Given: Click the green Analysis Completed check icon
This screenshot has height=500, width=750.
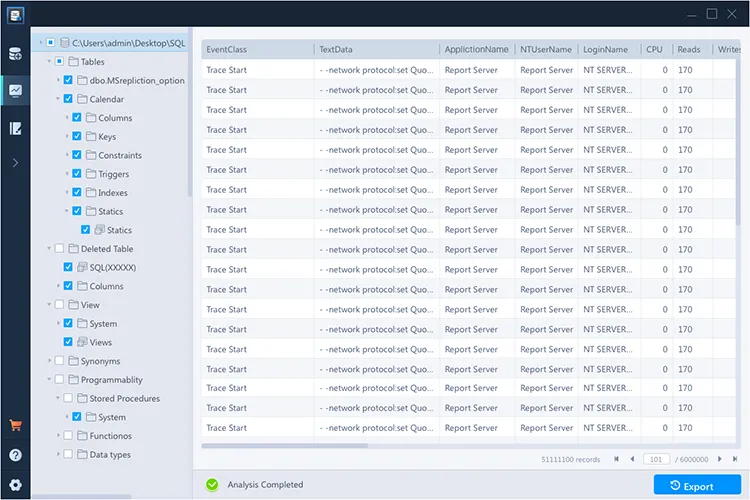Looking at the screenshot, I should [x=212, y=485].
